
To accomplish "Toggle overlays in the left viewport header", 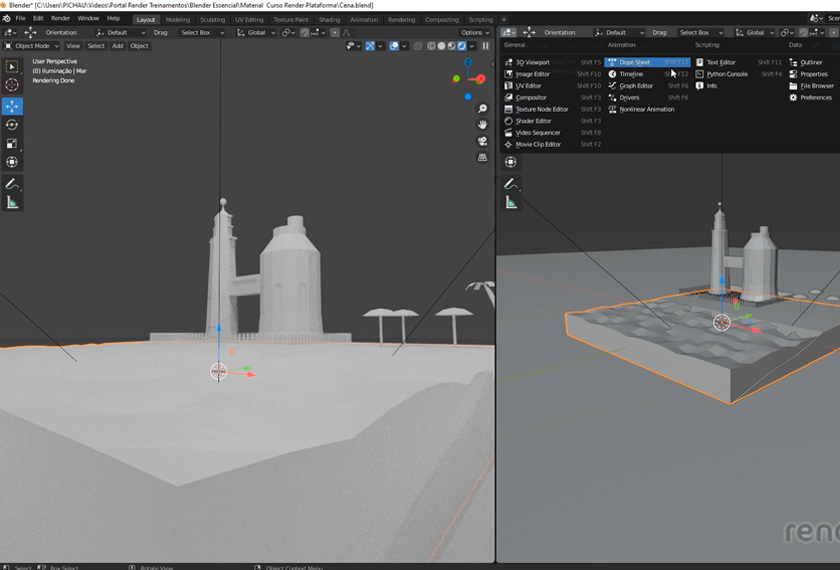I will tap(396, 46).
